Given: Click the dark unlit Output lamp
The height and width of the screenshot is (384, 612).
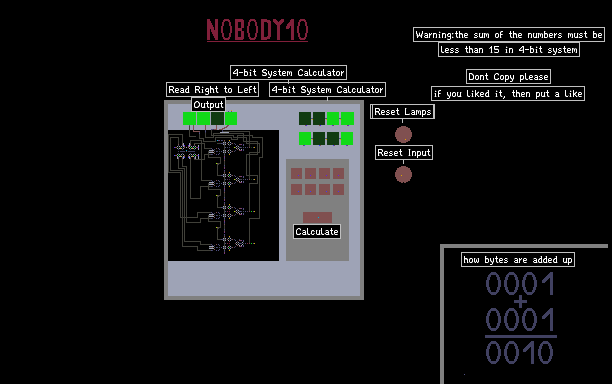Looking at the screenshot, I should tap(217, 119).
